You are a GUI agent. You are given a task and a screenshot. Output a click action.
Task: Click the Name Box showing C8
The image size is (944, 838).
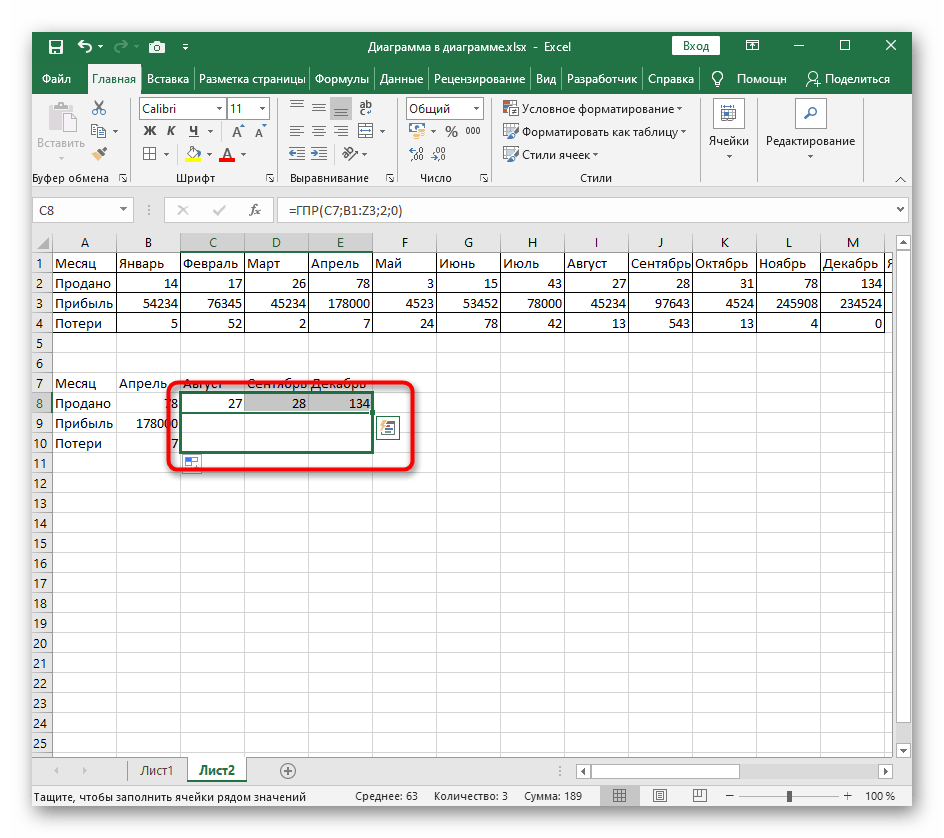76,210
